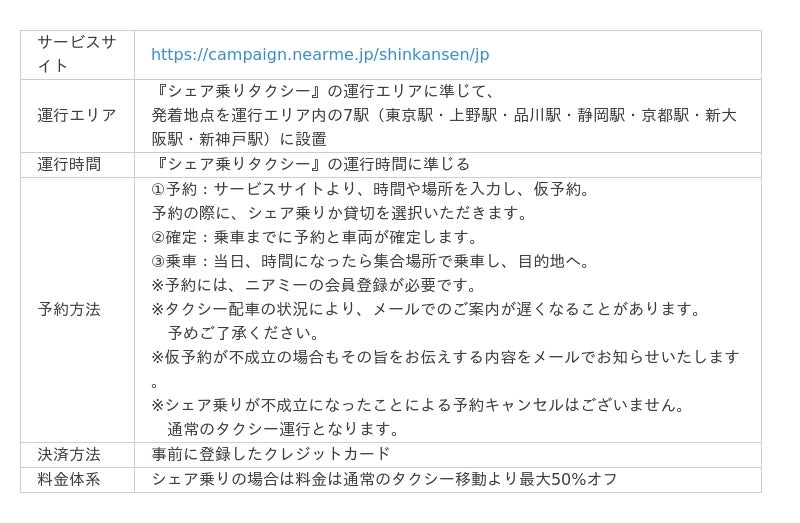Click the 予めご了承ください text
The image size is (800, 523).
click(x=244, y=333)
